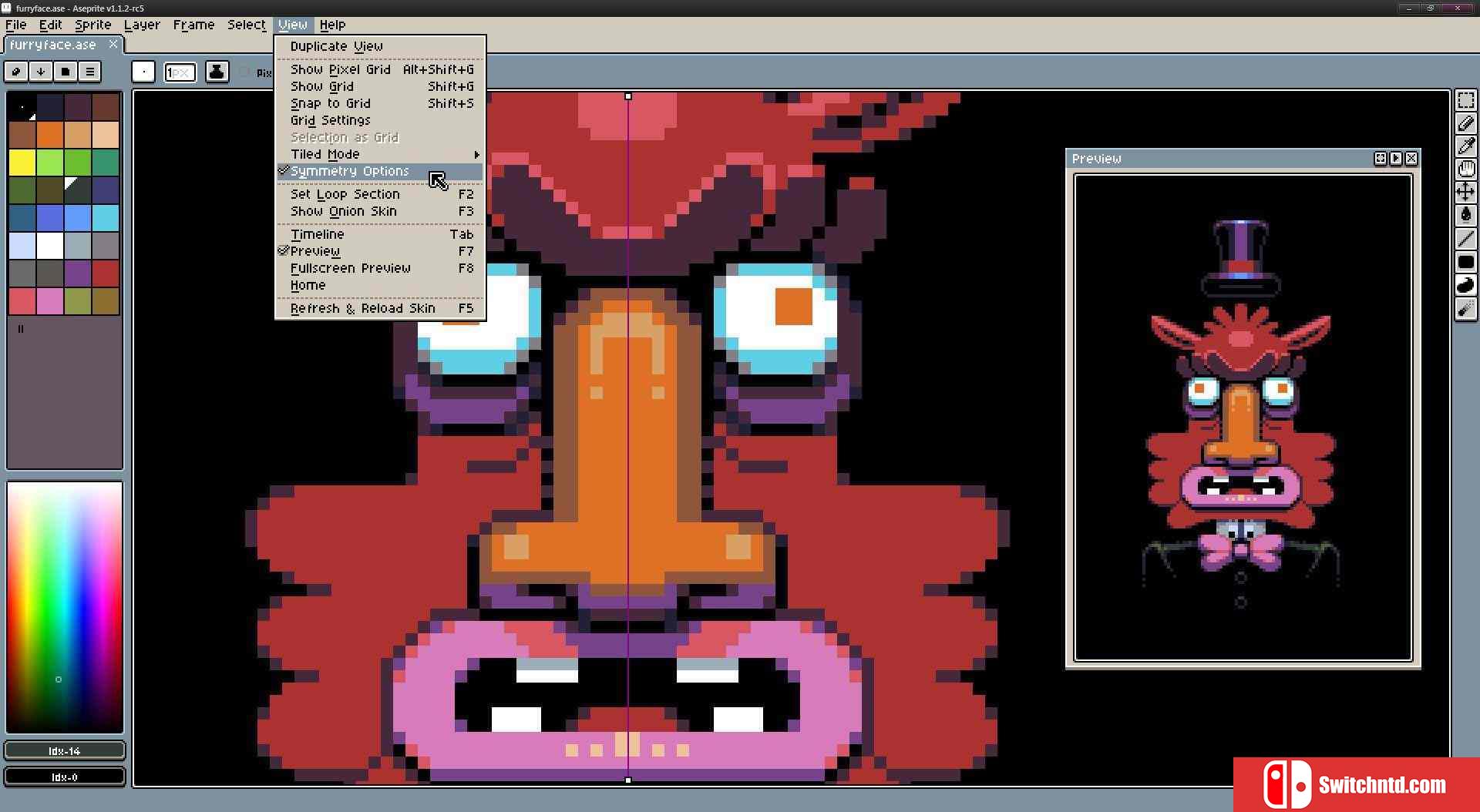
Task: Open the Select menu
Action: coord(247,25)
